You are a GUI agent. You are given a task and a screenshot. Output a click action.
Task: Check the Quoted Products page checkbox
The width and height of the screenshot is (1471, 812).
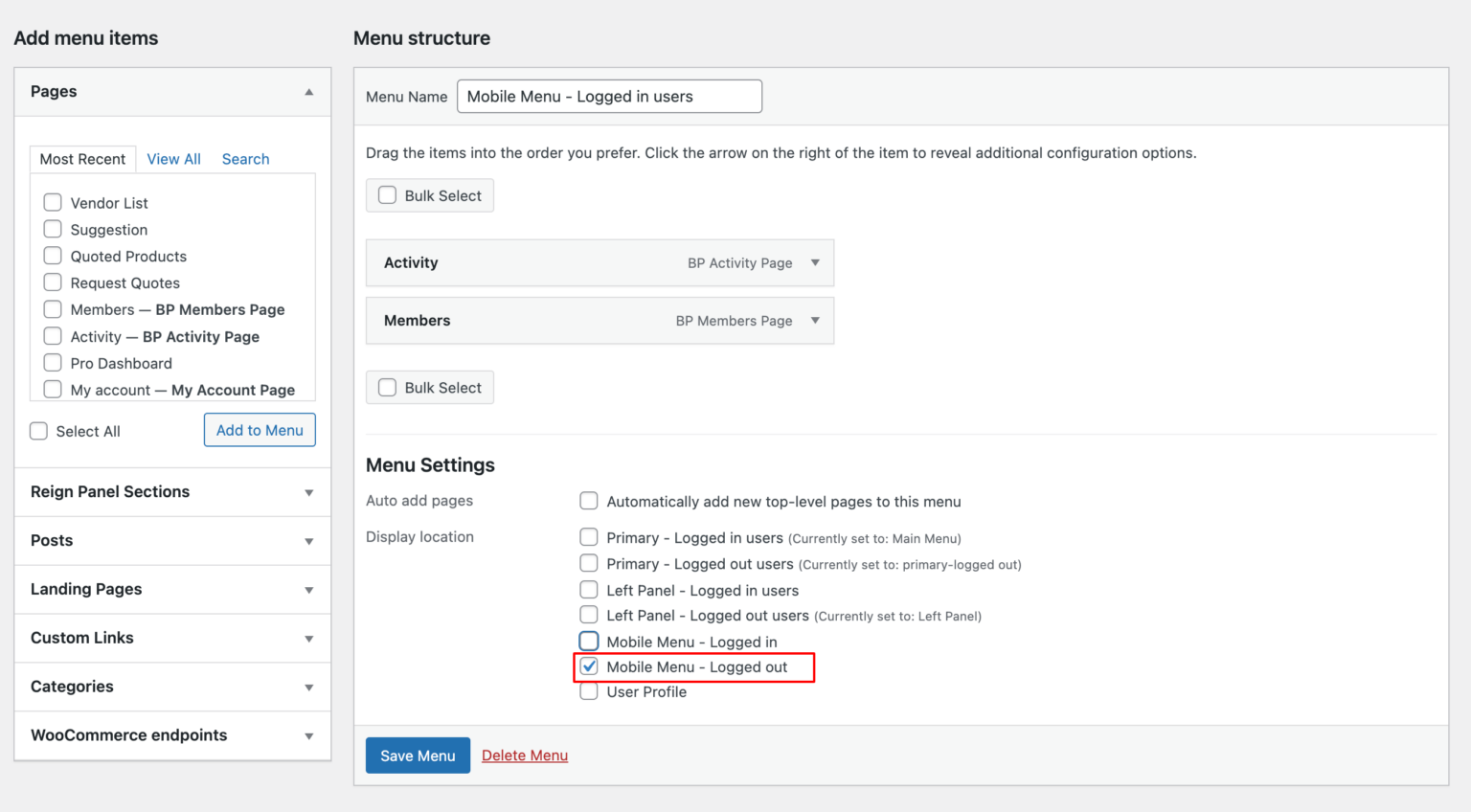(x=53, y=256)
